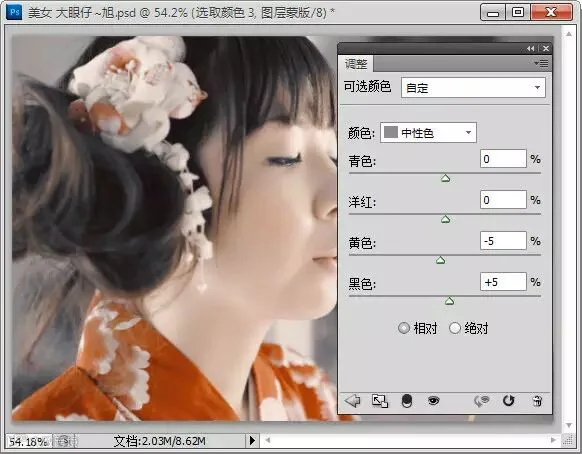Click the view previous state icon
This screenshot has height=454, width=582.
pyautogui.click(x=482, y=401)
